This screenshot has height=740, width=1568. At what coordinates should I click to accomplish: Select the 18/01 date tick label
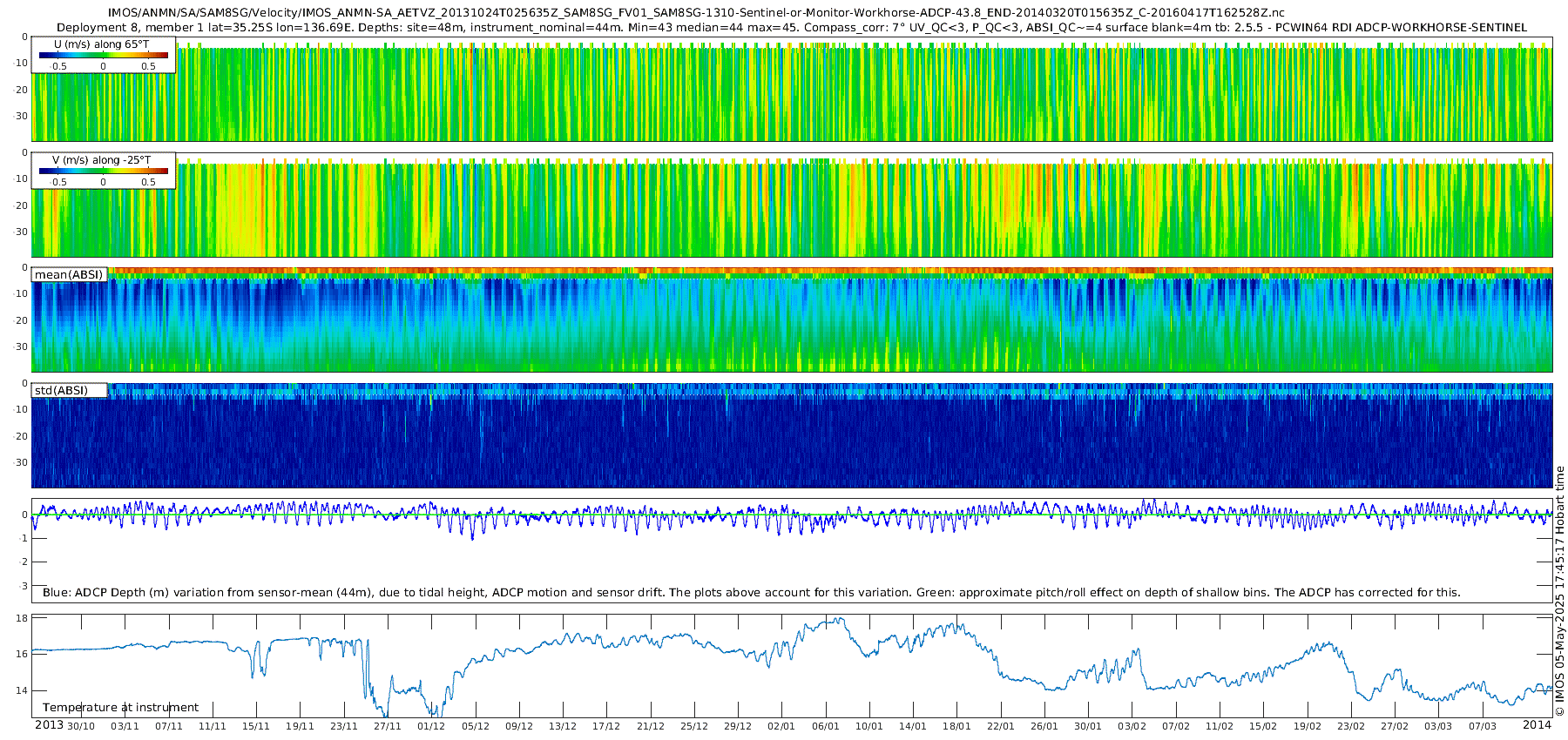click(956, 726)
